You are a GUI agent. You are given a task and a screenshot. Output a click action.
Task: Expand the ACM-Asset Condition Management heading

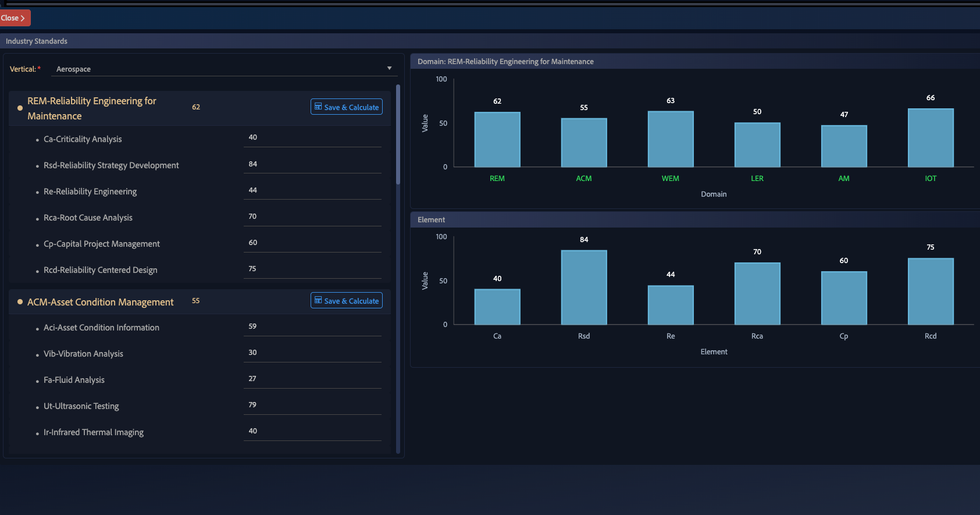click(x=100, y=302)
